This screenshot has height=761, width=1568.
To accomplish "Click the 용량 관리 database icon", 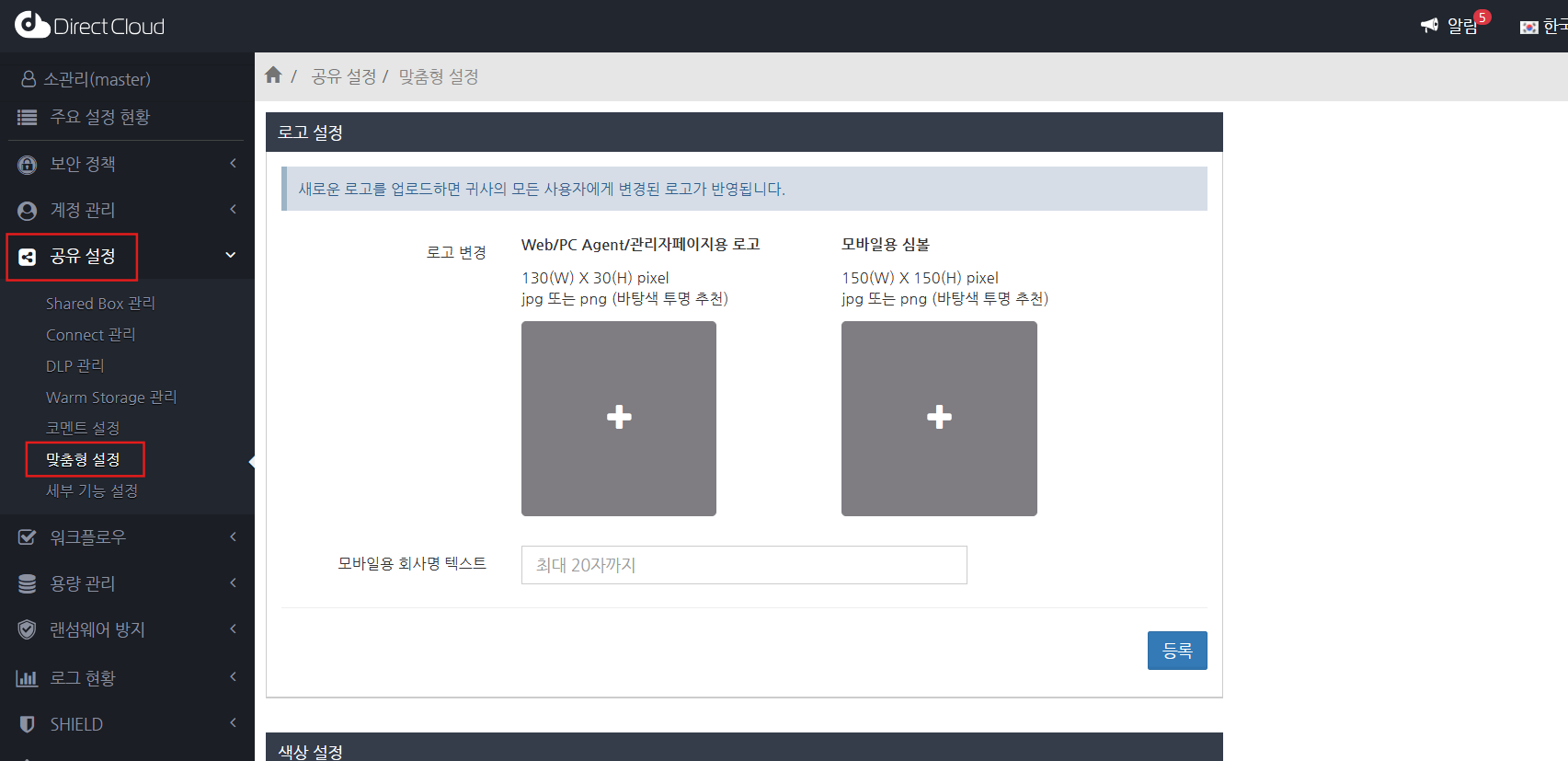I will click(x=28, y=583).
